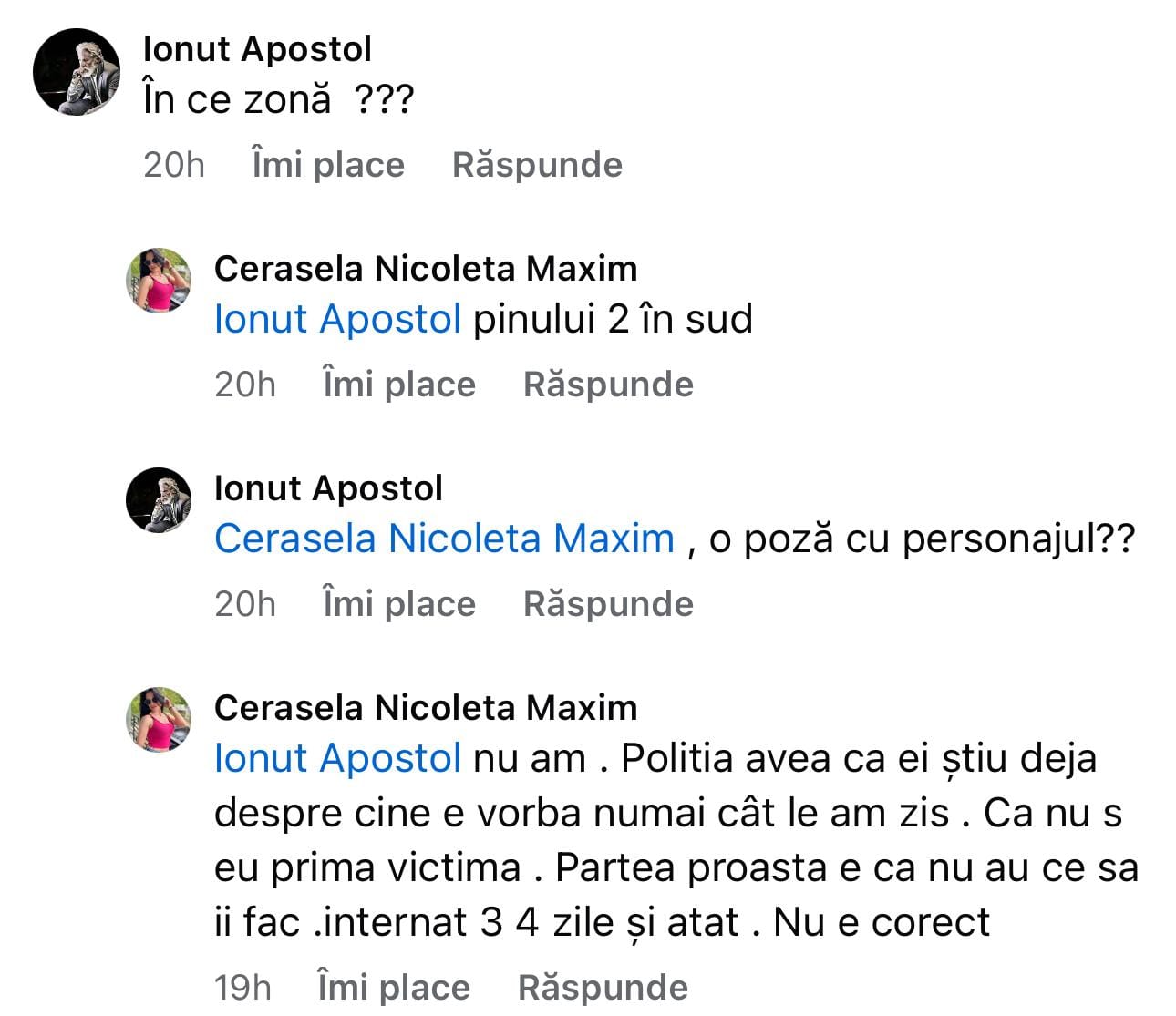Click Răspunde under the 'Nu e corect' comment

[x=603, y=988]
